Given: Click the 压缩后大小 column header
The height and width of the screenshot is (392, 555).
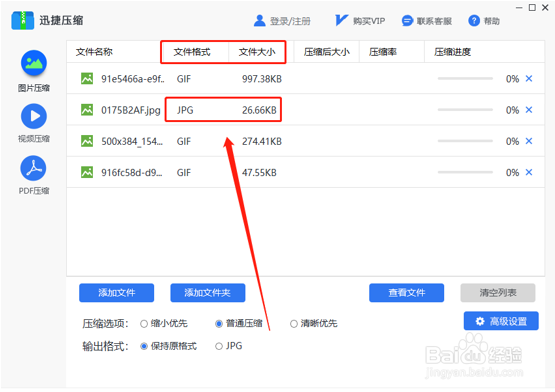Looking at the screenshot, I should point(326,52).
